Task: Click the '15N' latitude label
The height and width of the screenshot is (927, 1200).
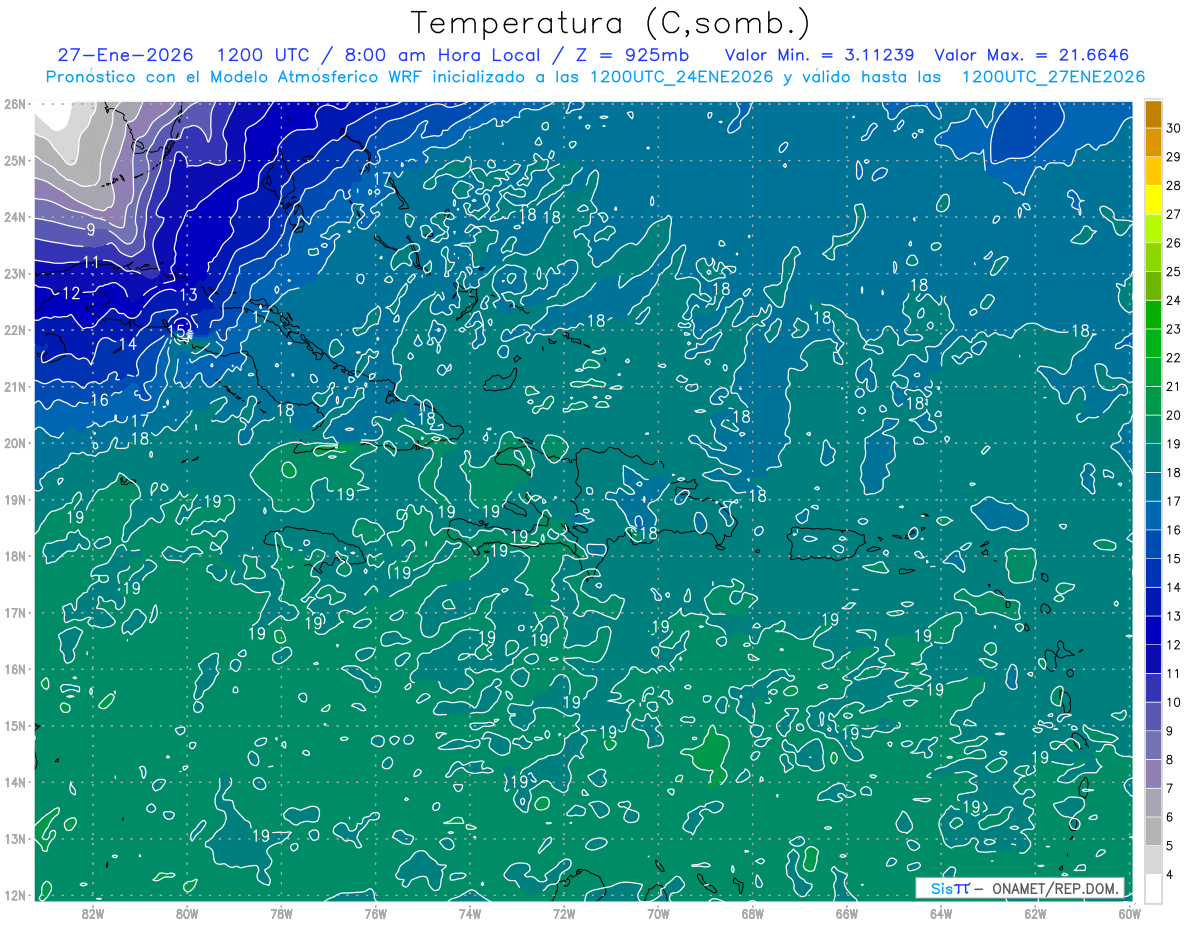Action: [x=15, y=725]
